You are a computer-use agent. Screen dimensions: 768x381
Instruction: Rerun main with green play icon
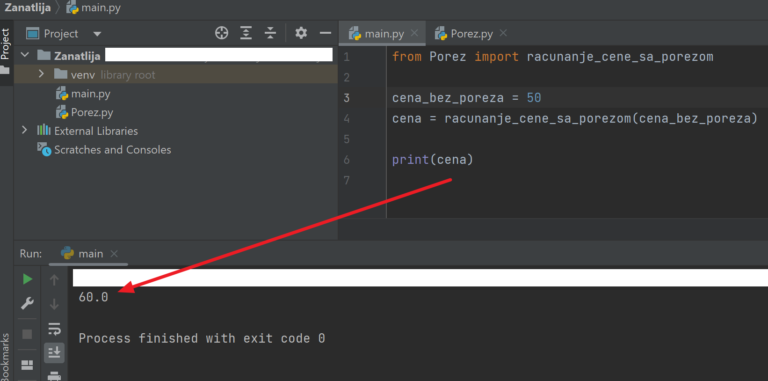(27, 279)
